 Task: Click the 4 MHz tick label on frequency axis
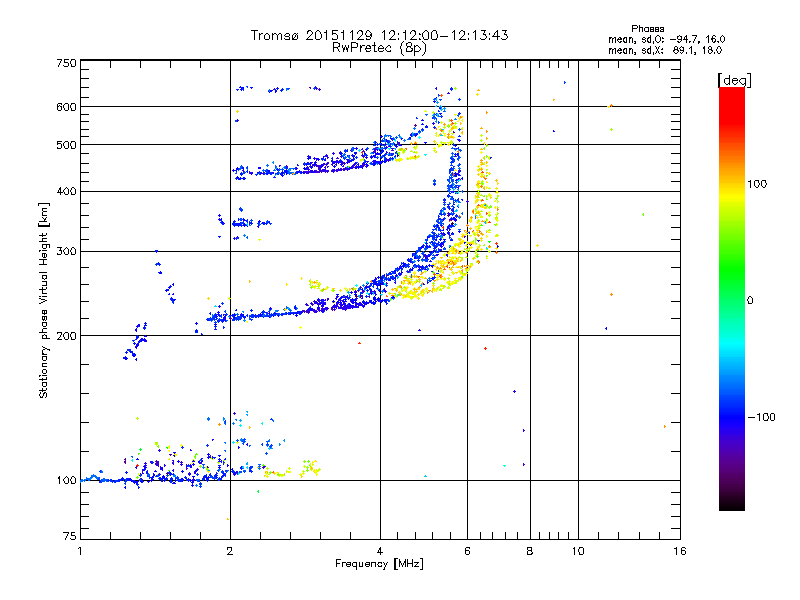380,551
